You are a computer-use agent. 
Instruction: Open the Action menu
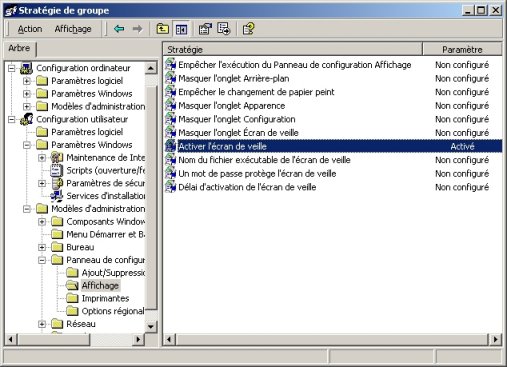coord(30,29)
